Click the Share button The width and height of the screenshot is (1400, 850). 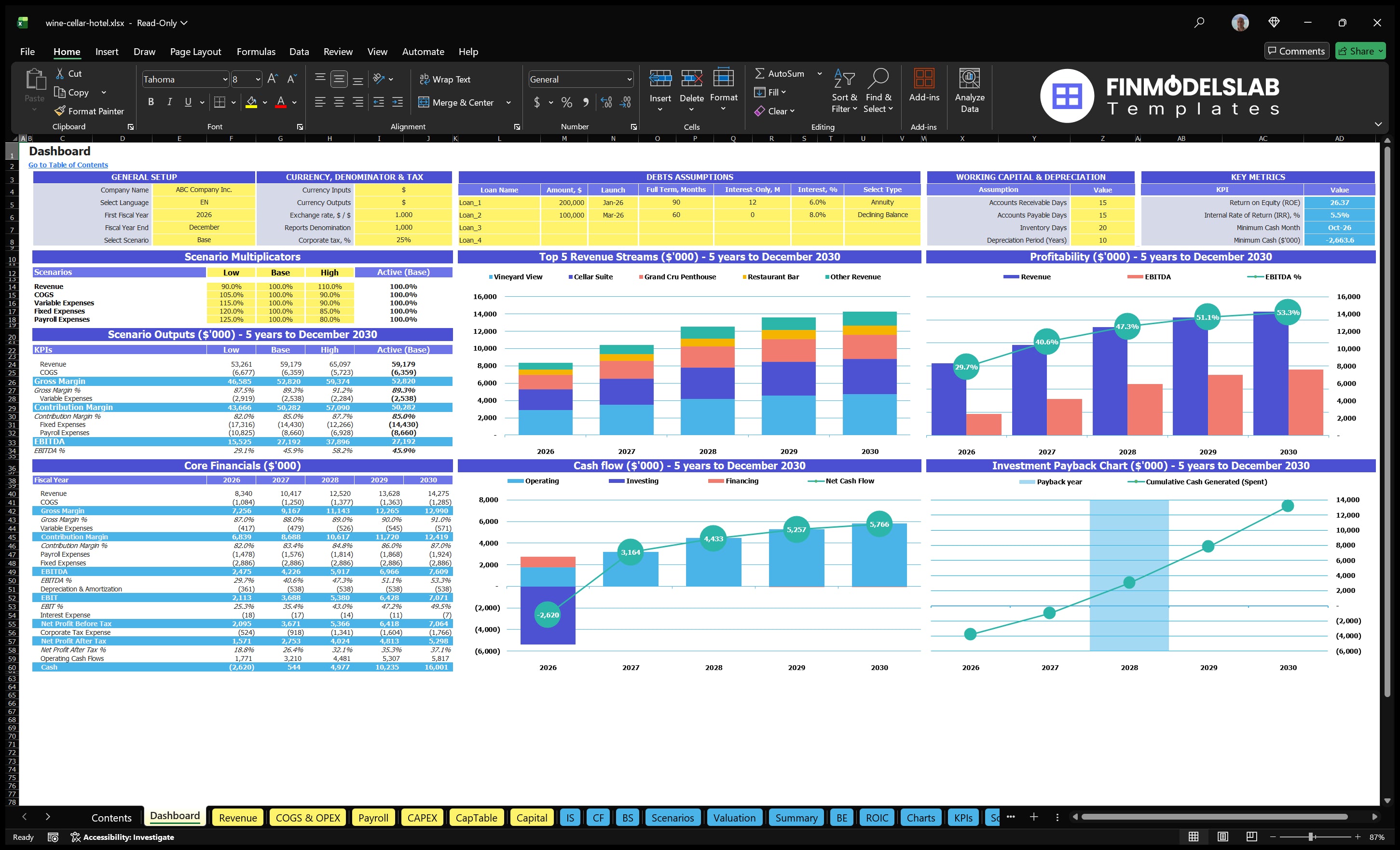pos(1360,51)
